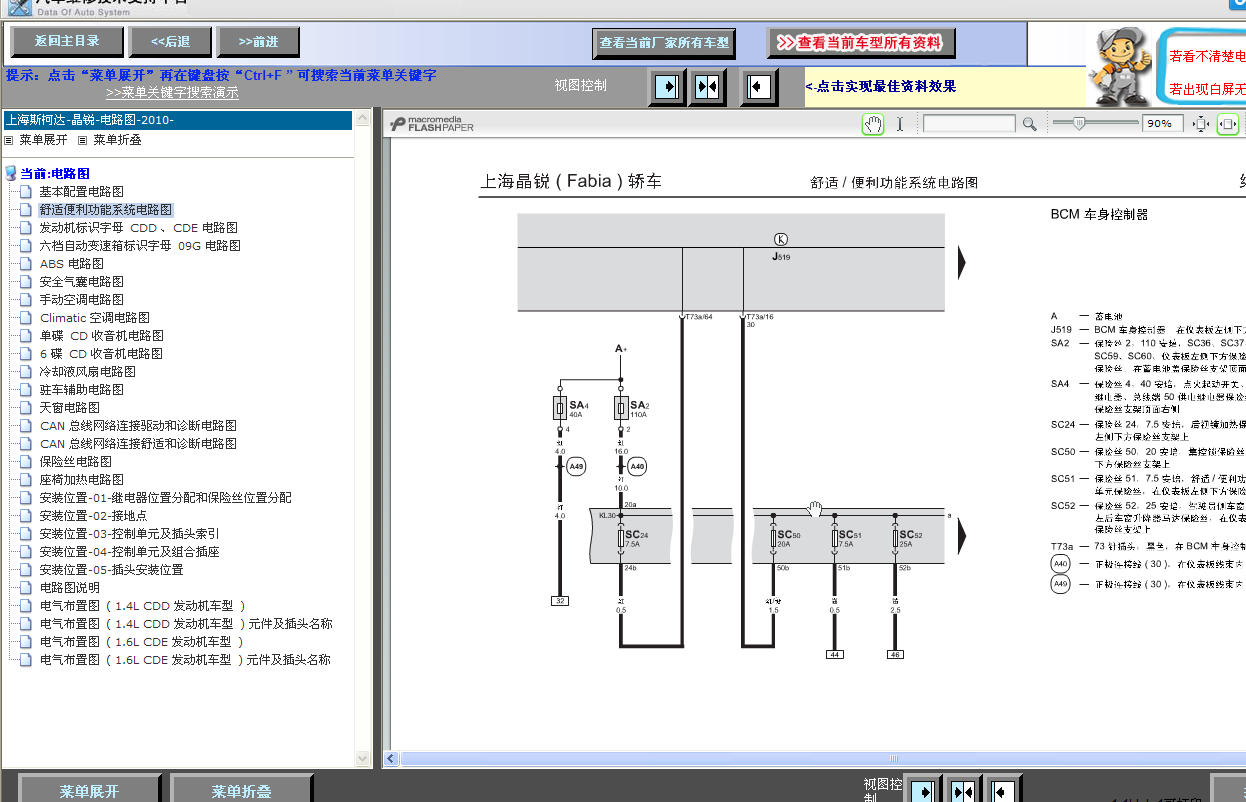The image size is (1246, 802).
Task: Open 冷却液风扇电路图 tree item
Action: pos(88,372)
